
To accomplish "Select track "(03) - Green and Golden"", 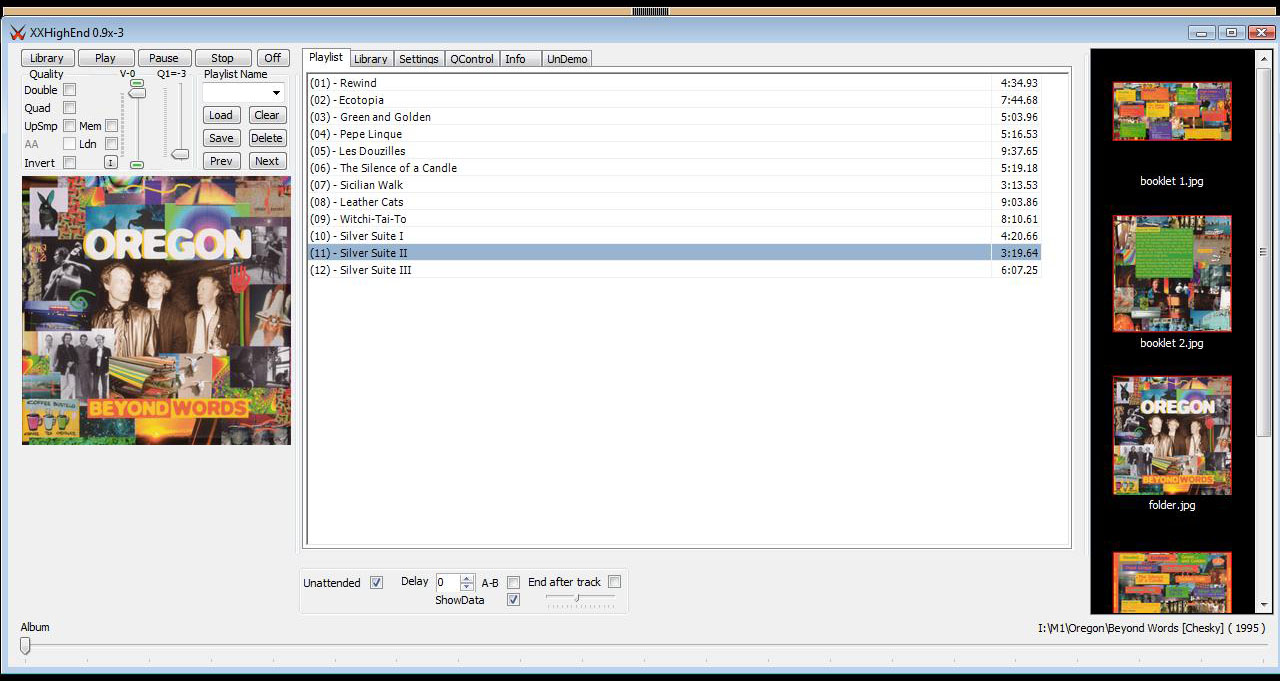I will 674,117.
